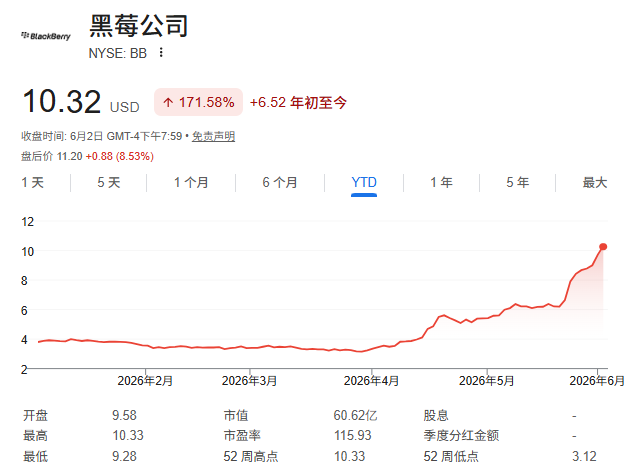This screenshot has width=626, height=475.
Task: Click the 2026年4月 axis label
Action: (x=371, y=381)
